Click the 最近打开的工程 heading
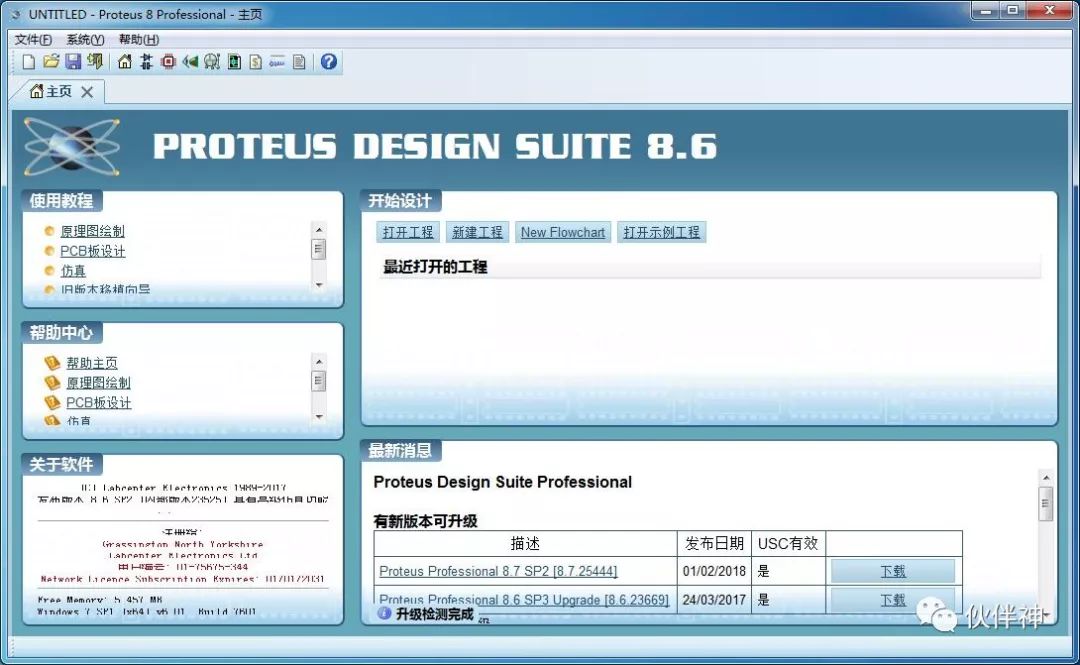The height and width of the screenshot is (665, 1080). tap(435, 267)
